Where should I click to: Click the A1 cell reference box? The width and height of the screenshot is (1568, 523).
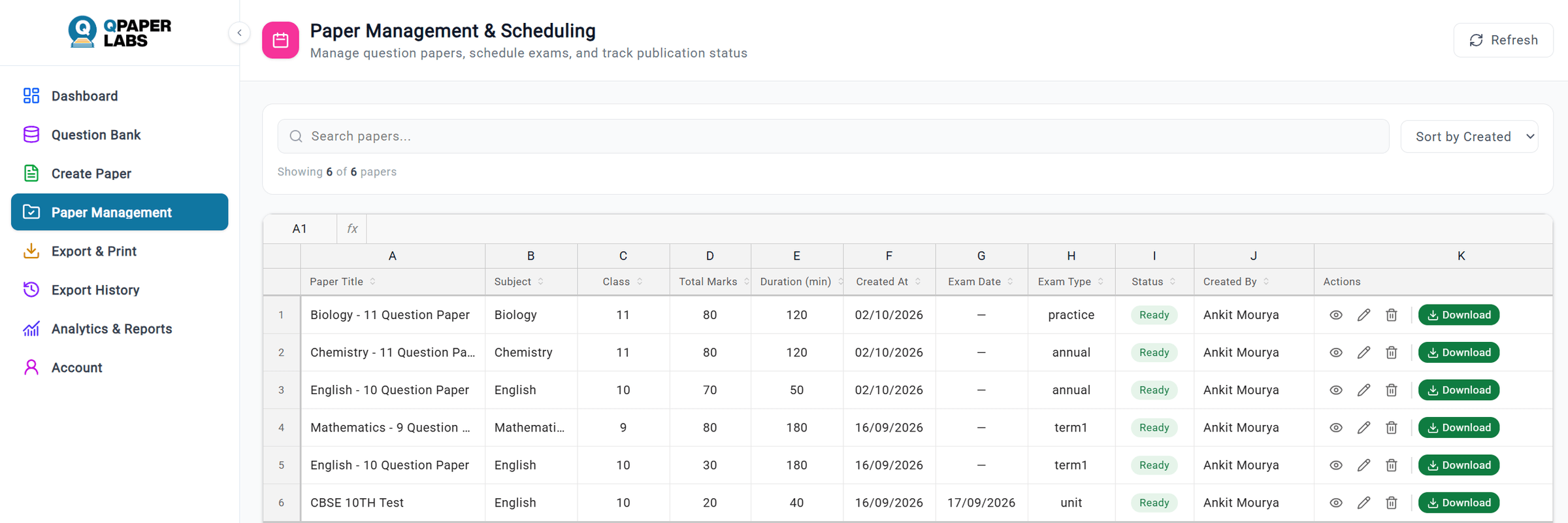pyautogui.click(x=300, y=229)
